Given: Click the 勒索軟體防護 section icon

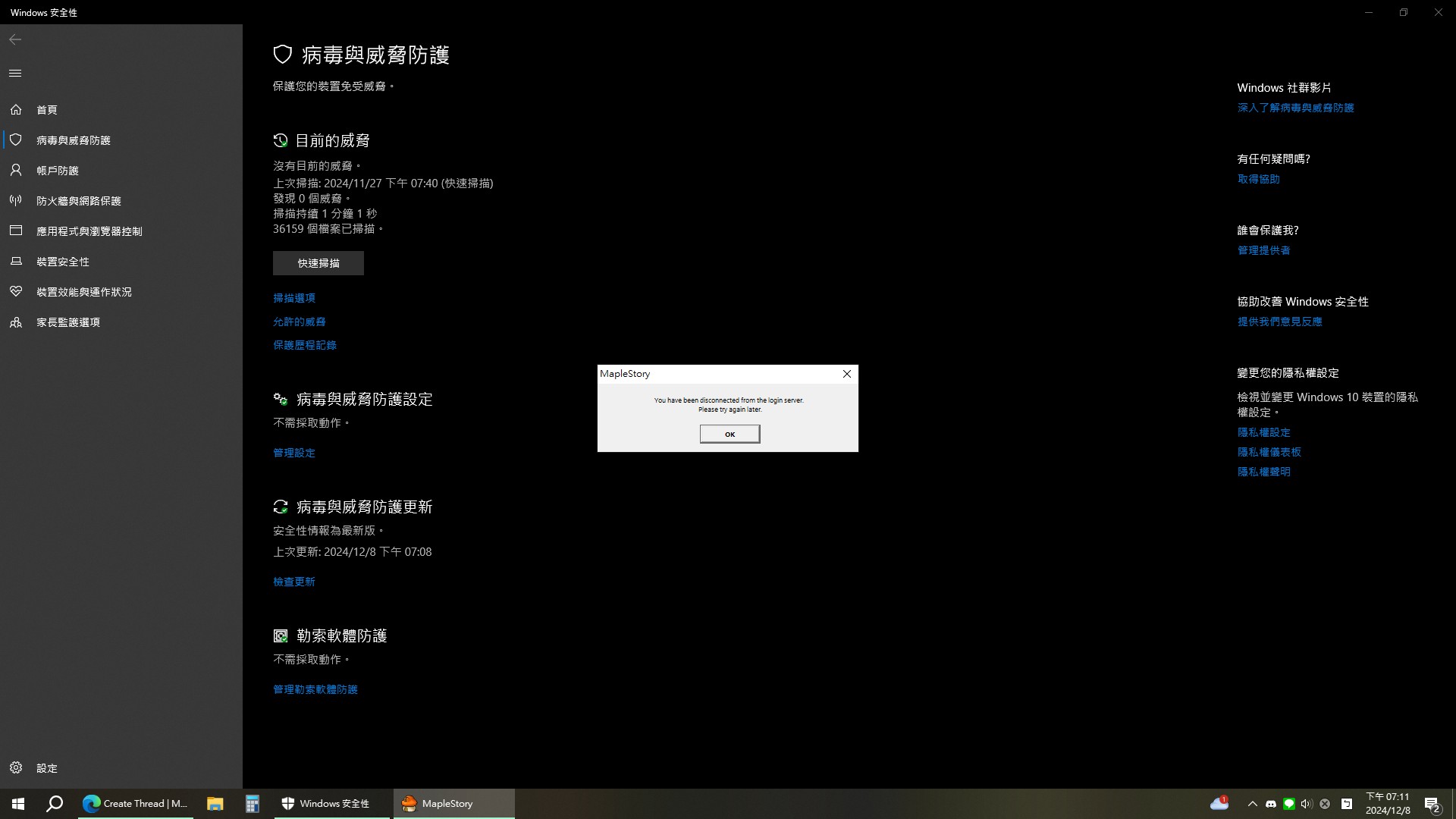Looking at the screenshot, I should pos(281,635).
